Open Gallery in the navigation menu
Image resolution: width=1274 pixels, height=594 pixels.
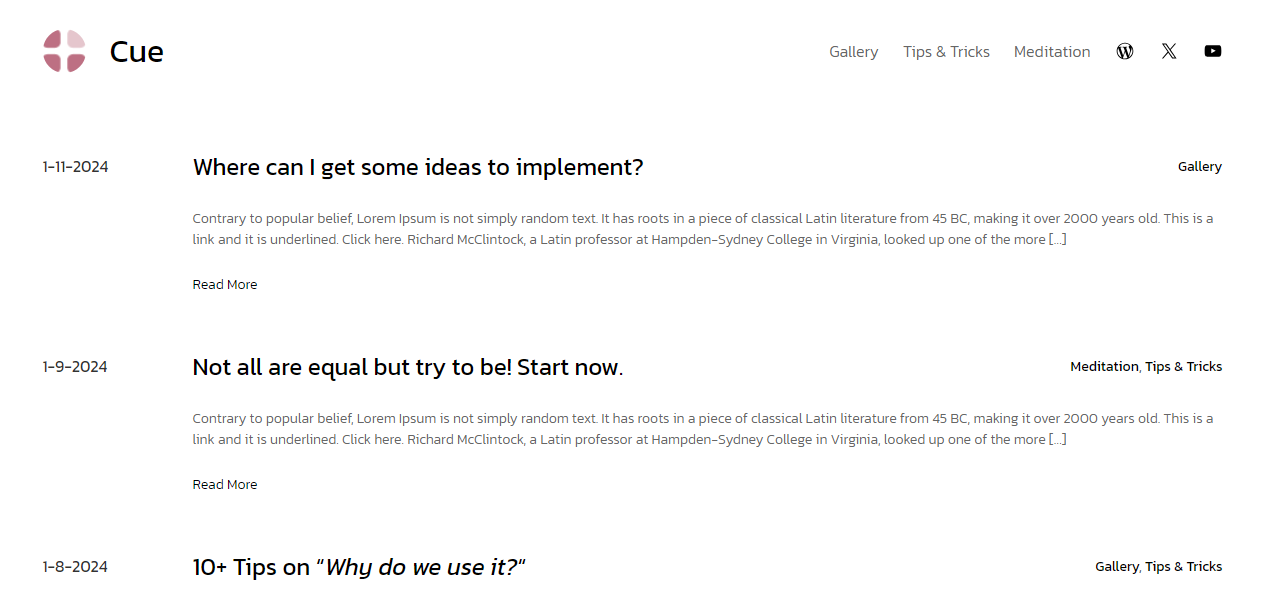853,52
